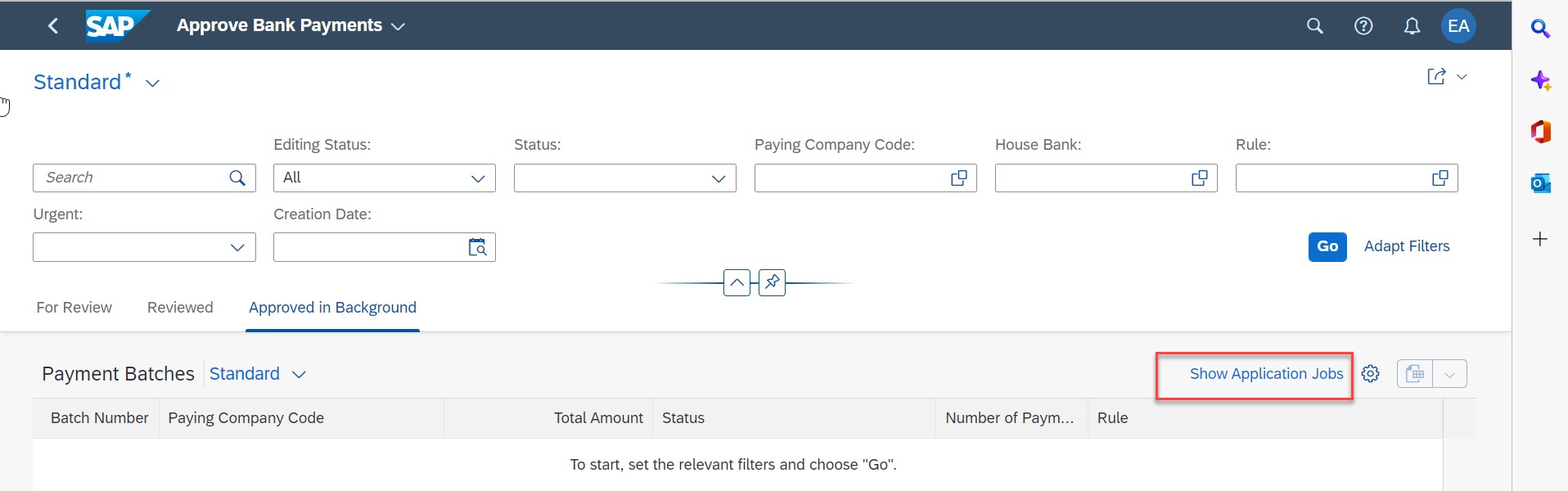The height and width of the screenshot is (491, 1568).
Task: Click the Number of Paym... column header
Action: coord(1012,418)
